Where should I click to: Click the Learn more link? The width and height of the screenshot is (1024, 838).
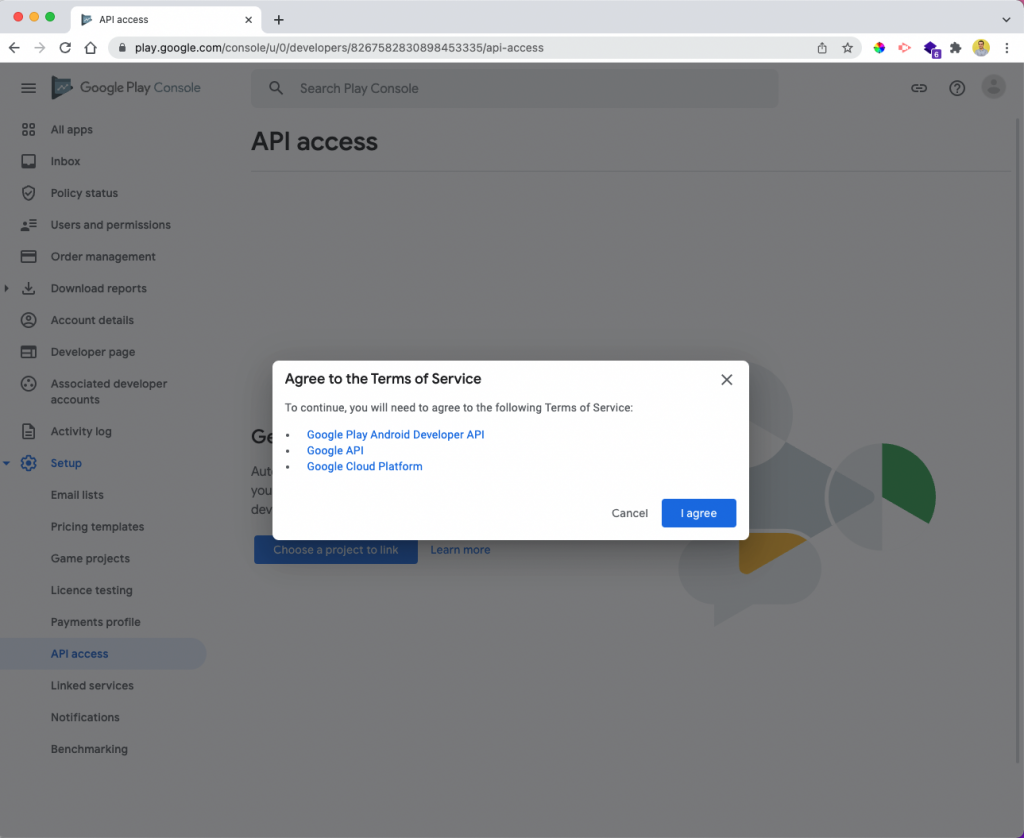[x=460, y=550]
